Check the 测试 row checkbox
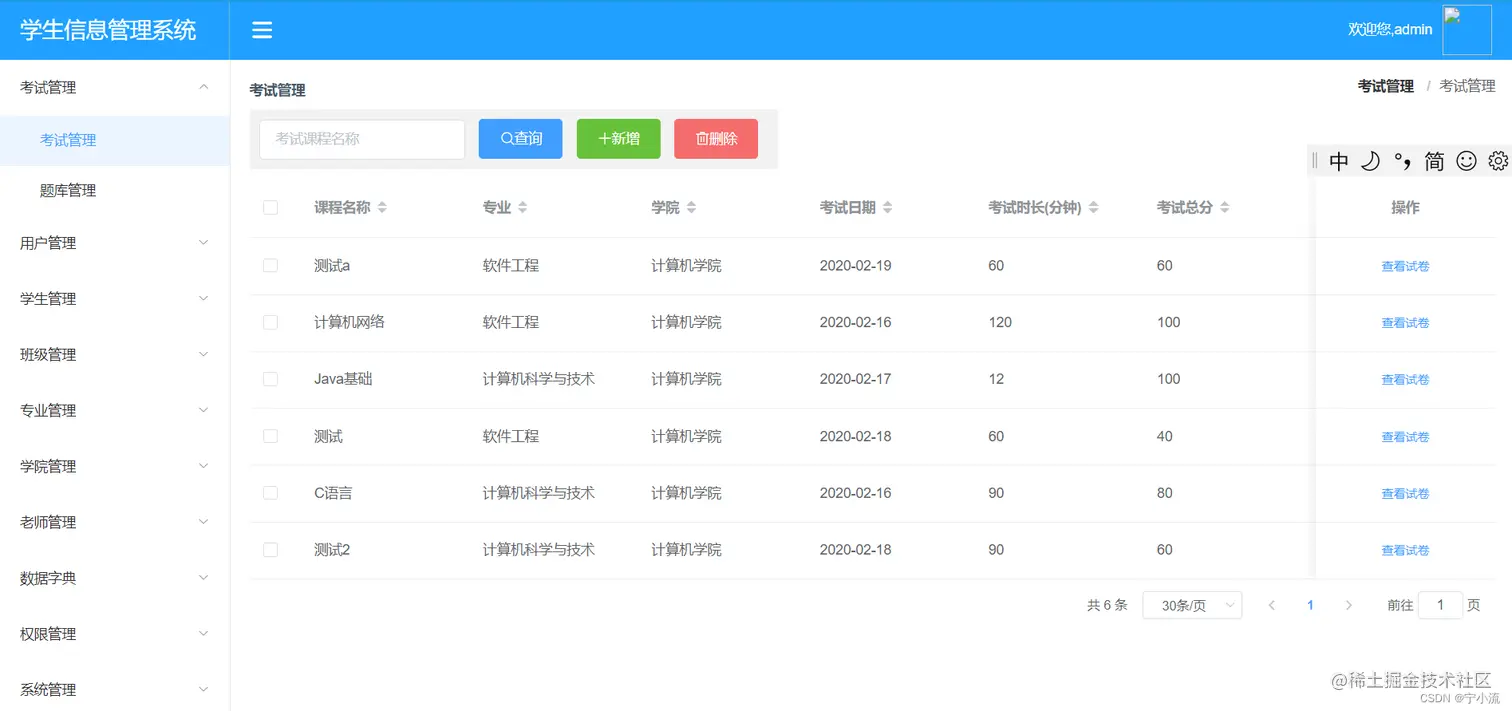Viewport: 1512px width, 711px height. point(270,436)
